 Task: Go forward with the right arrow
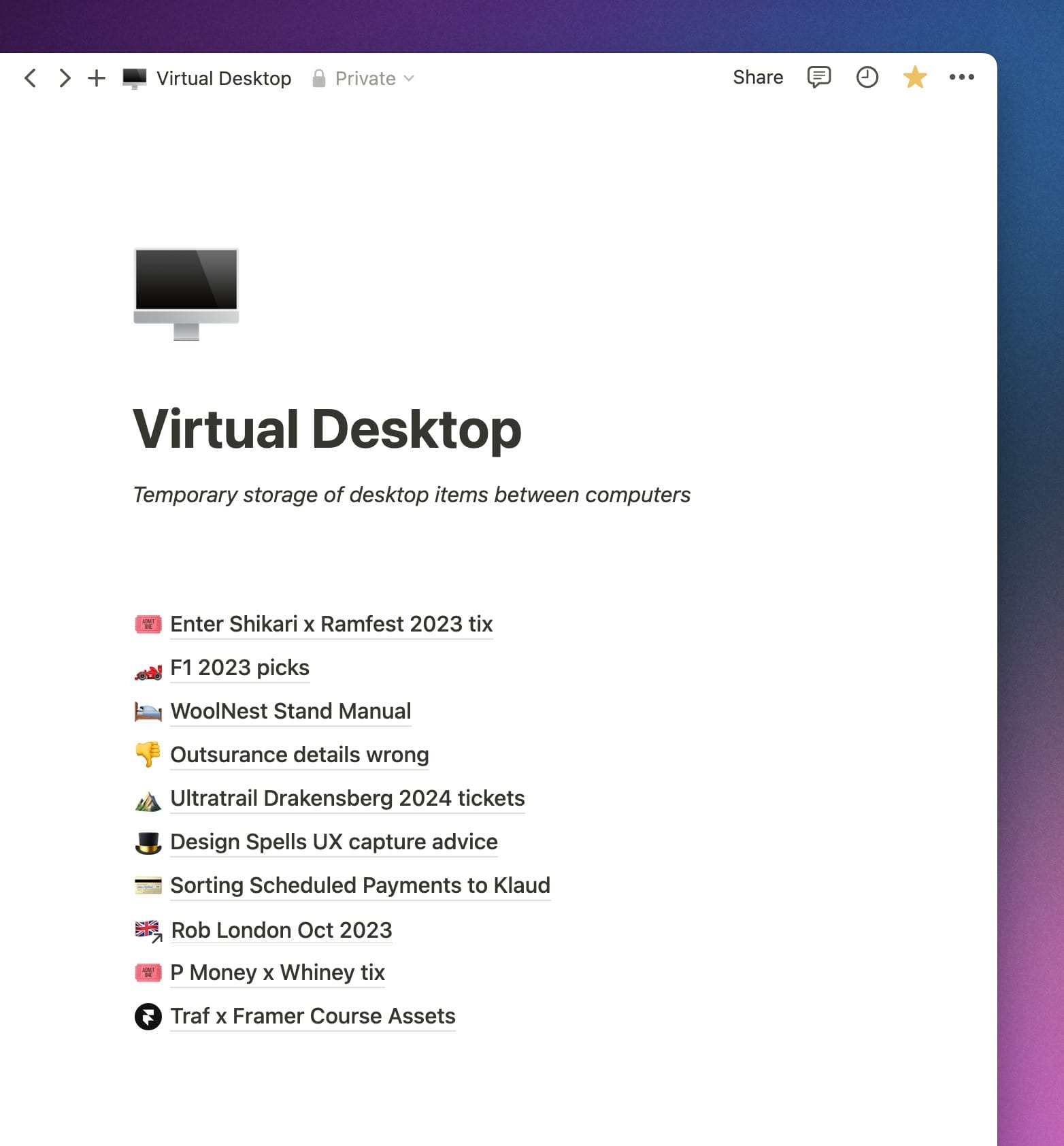tap(65, 78)
